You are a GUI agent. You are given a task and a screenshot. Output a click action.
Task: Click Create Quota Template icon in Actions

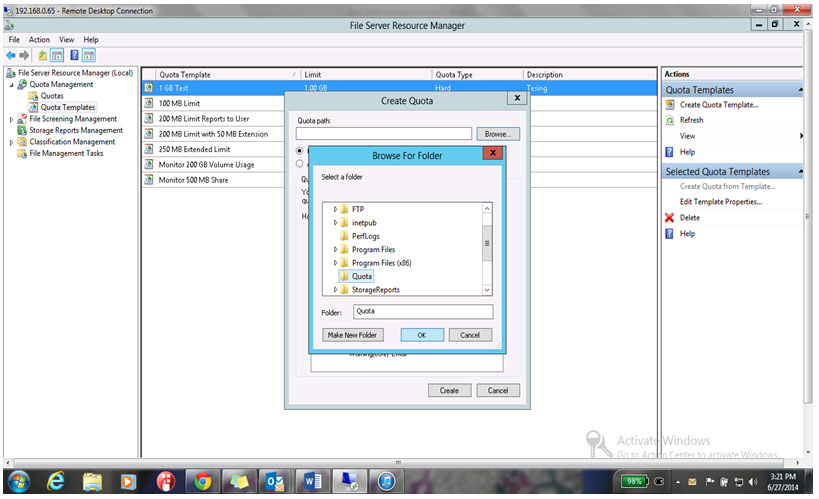click(x=670, y=105)
